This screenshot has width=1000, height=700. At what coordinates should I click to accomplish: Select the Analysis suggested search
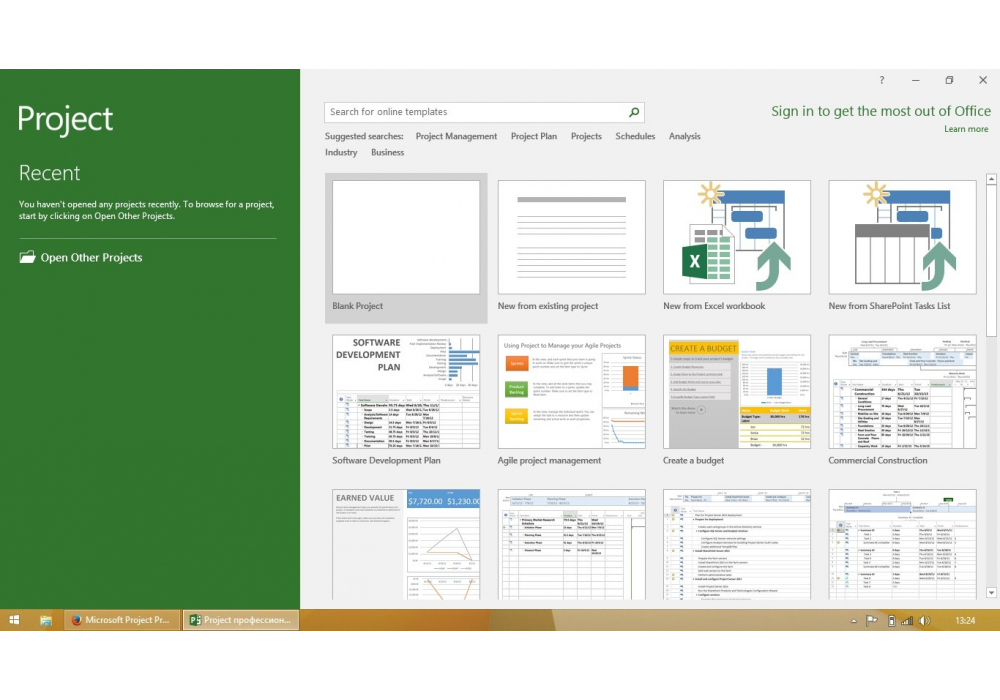tap(684, 136)
